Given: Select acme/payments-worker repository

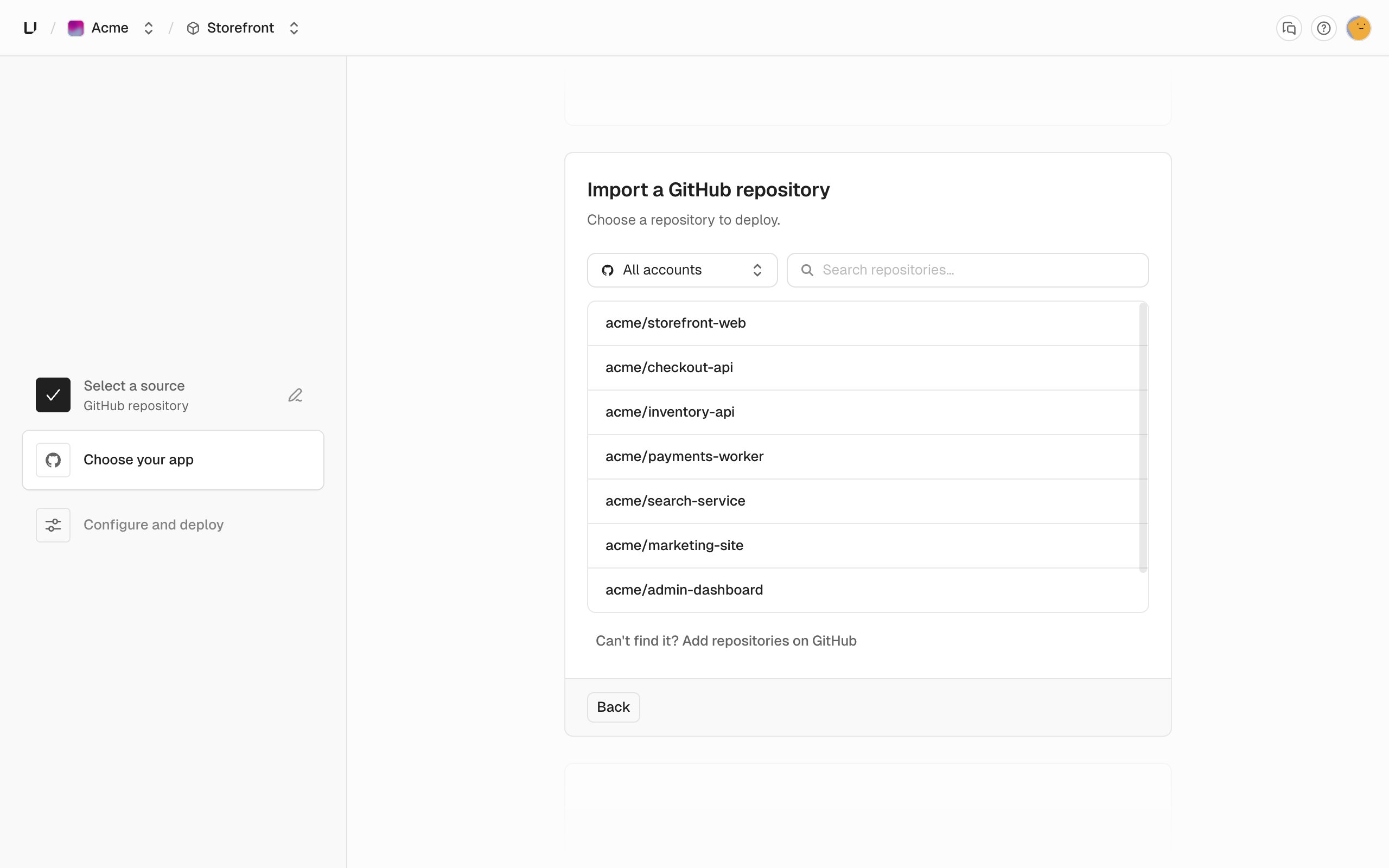Looking at the screenshot, I should point(864,457).
